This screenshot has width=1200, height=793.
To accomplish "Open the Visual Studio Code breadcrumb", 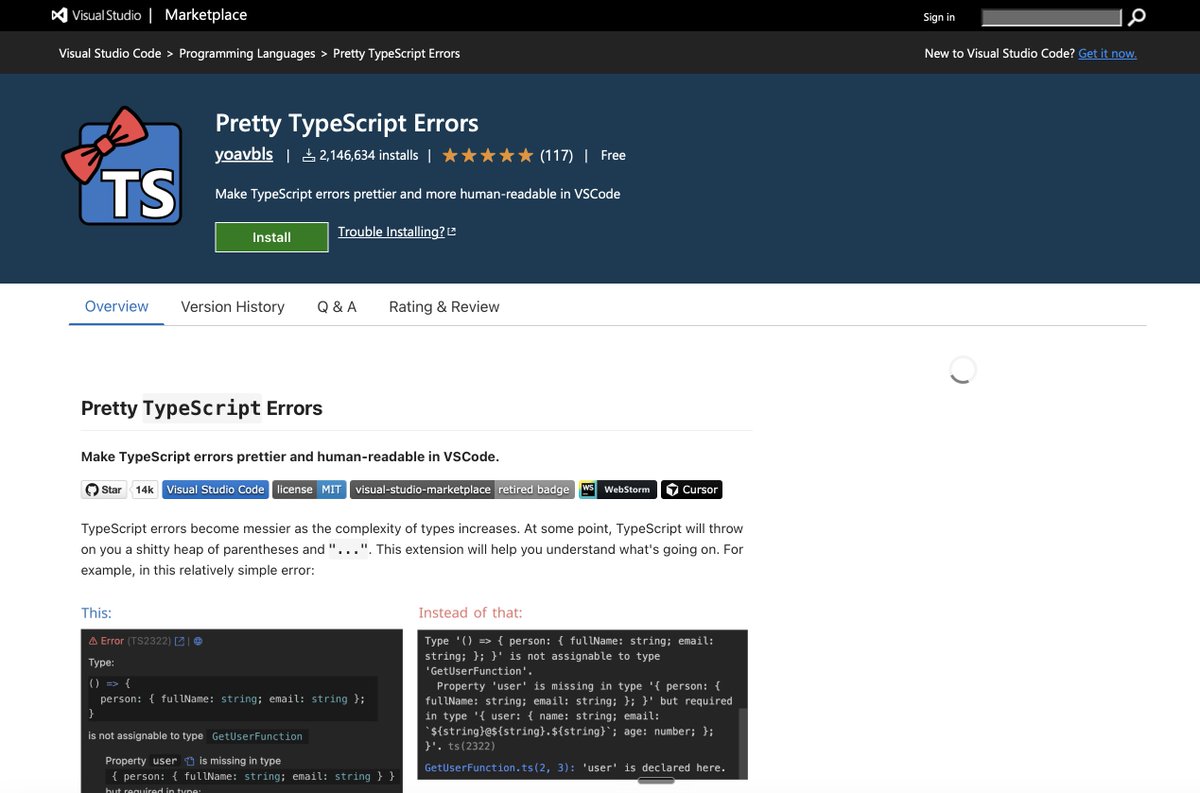I will point(110,53).
